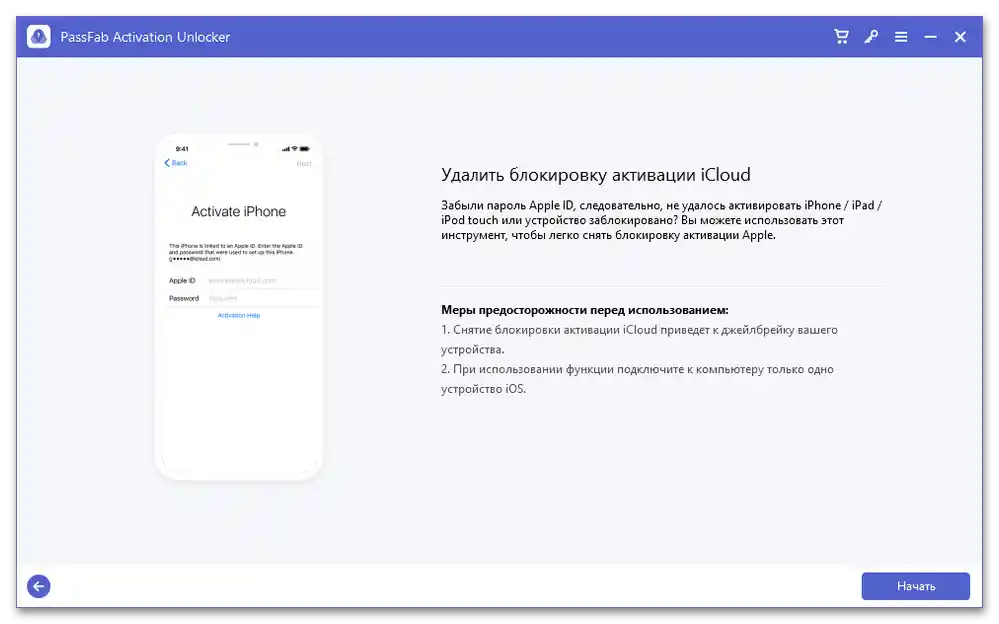Select the heading Удалить блокировку активации iCloud
Image resolution: width=999 pixels, height=624 pixels.
coord(596,175)
